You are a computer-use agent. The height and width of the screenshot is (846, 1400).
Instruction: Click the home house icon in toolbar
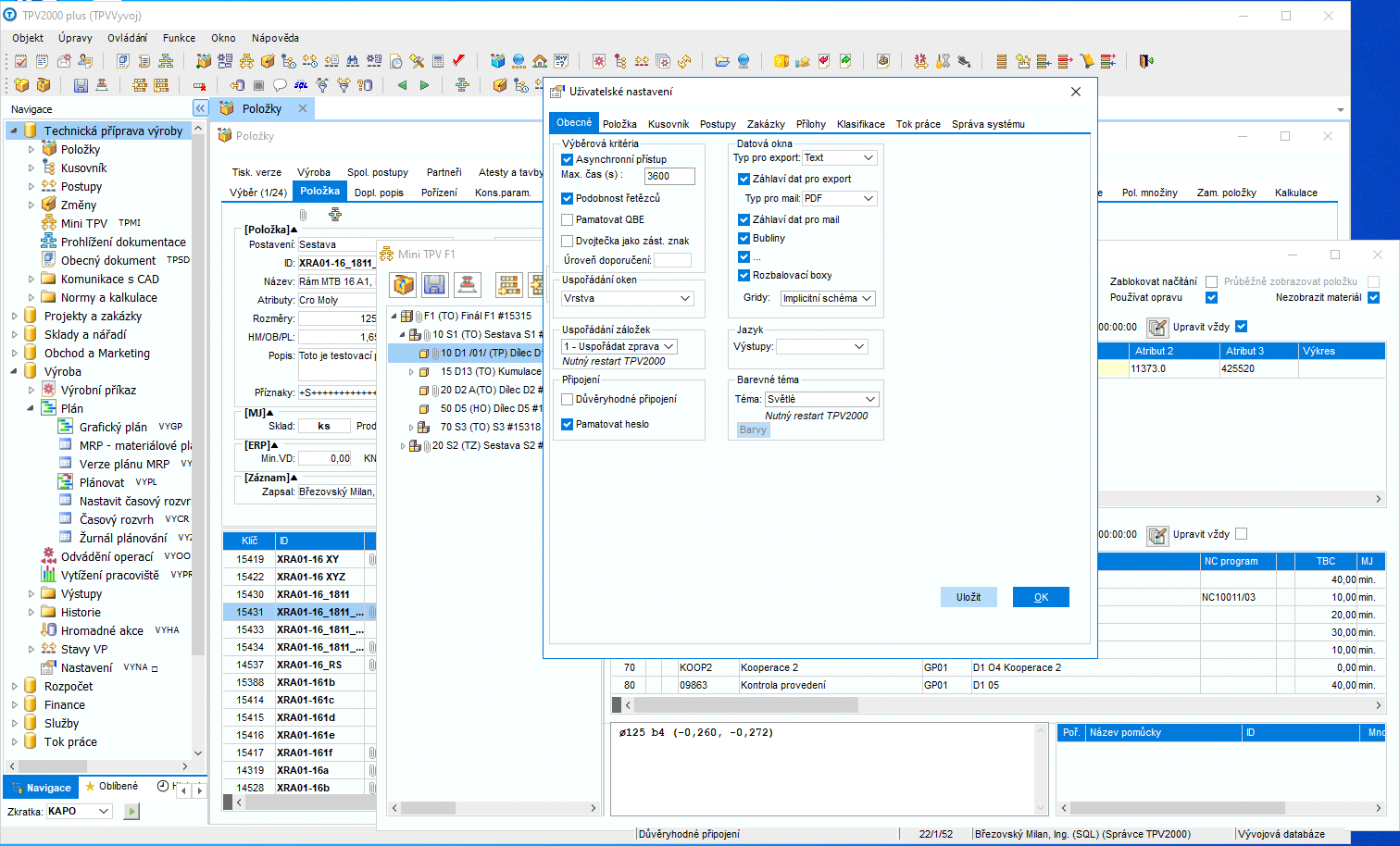[540, 61]
